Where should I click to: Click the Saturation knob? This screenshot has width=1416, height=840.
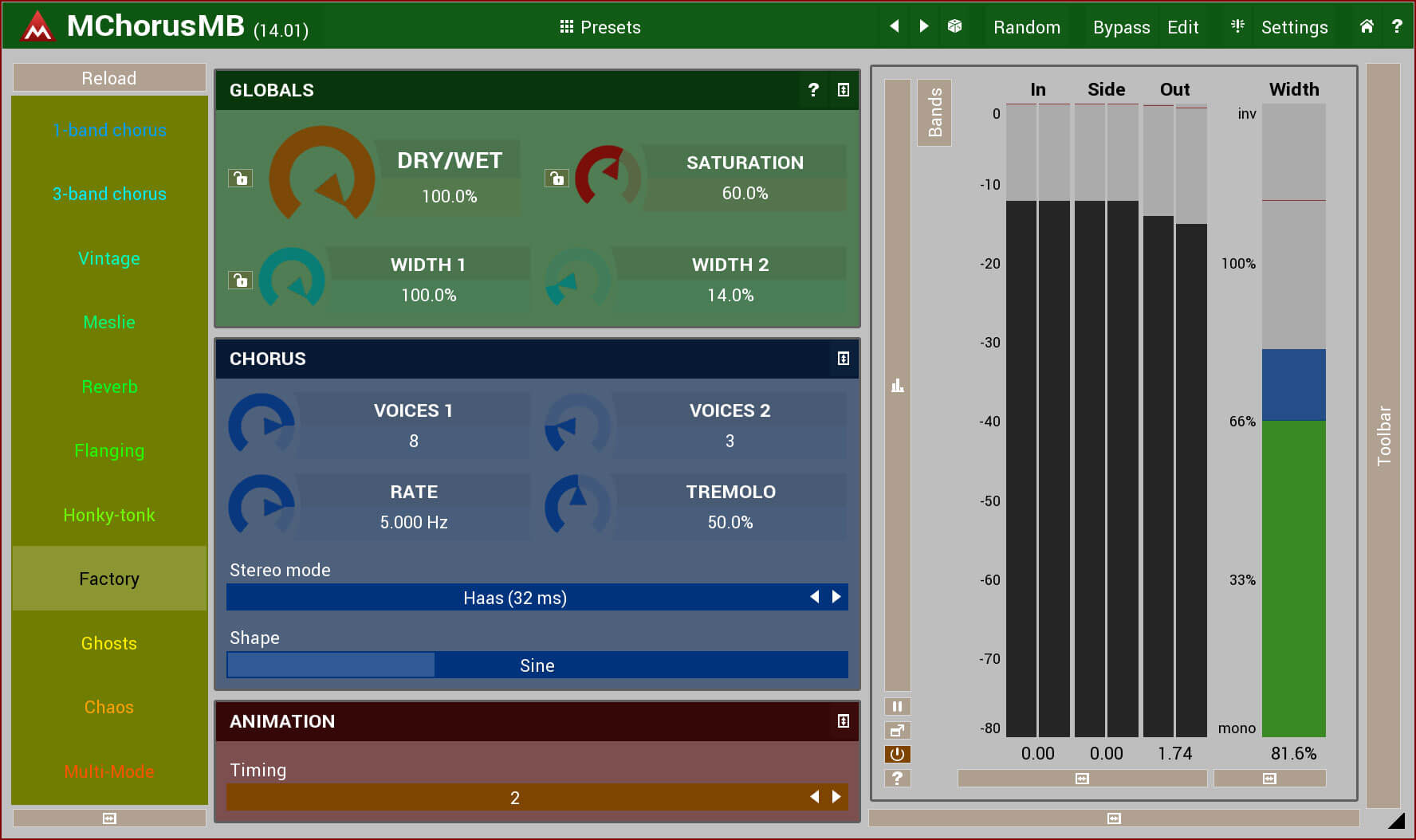click(608, 175)
